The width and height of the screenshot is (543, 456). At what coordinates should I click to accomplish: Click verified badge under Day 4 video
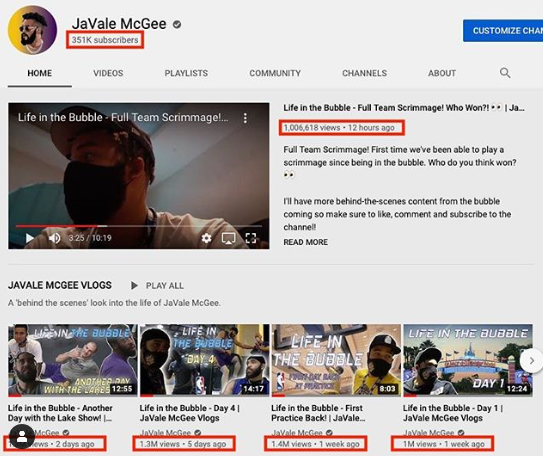point(198,432)
